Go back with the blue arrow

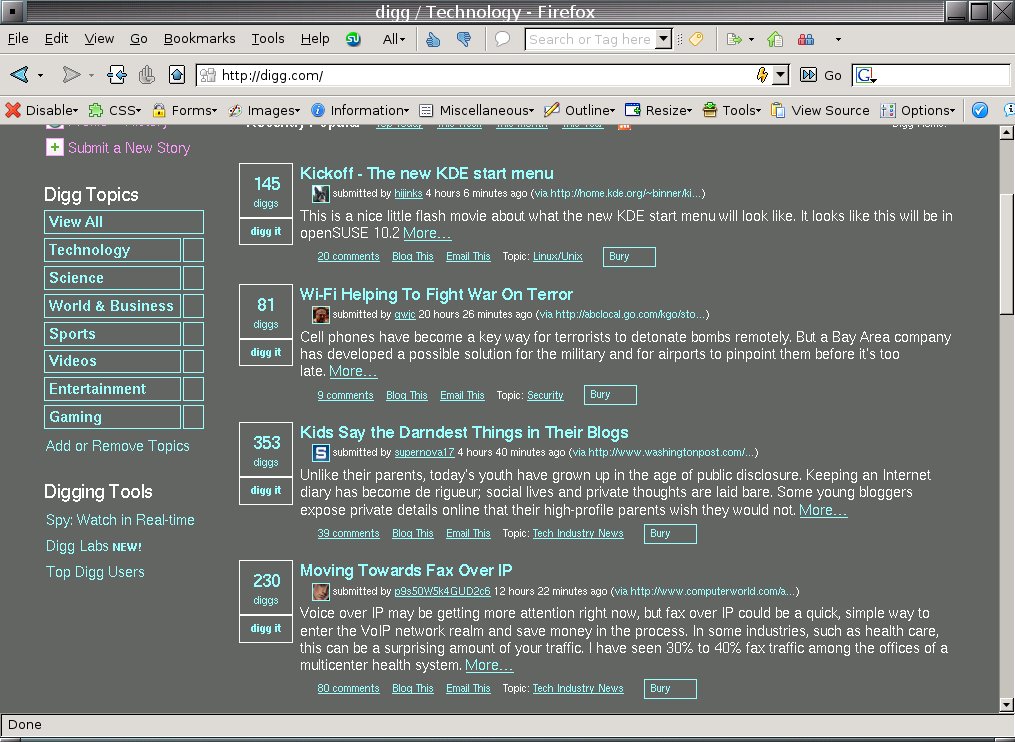(19, 75)
